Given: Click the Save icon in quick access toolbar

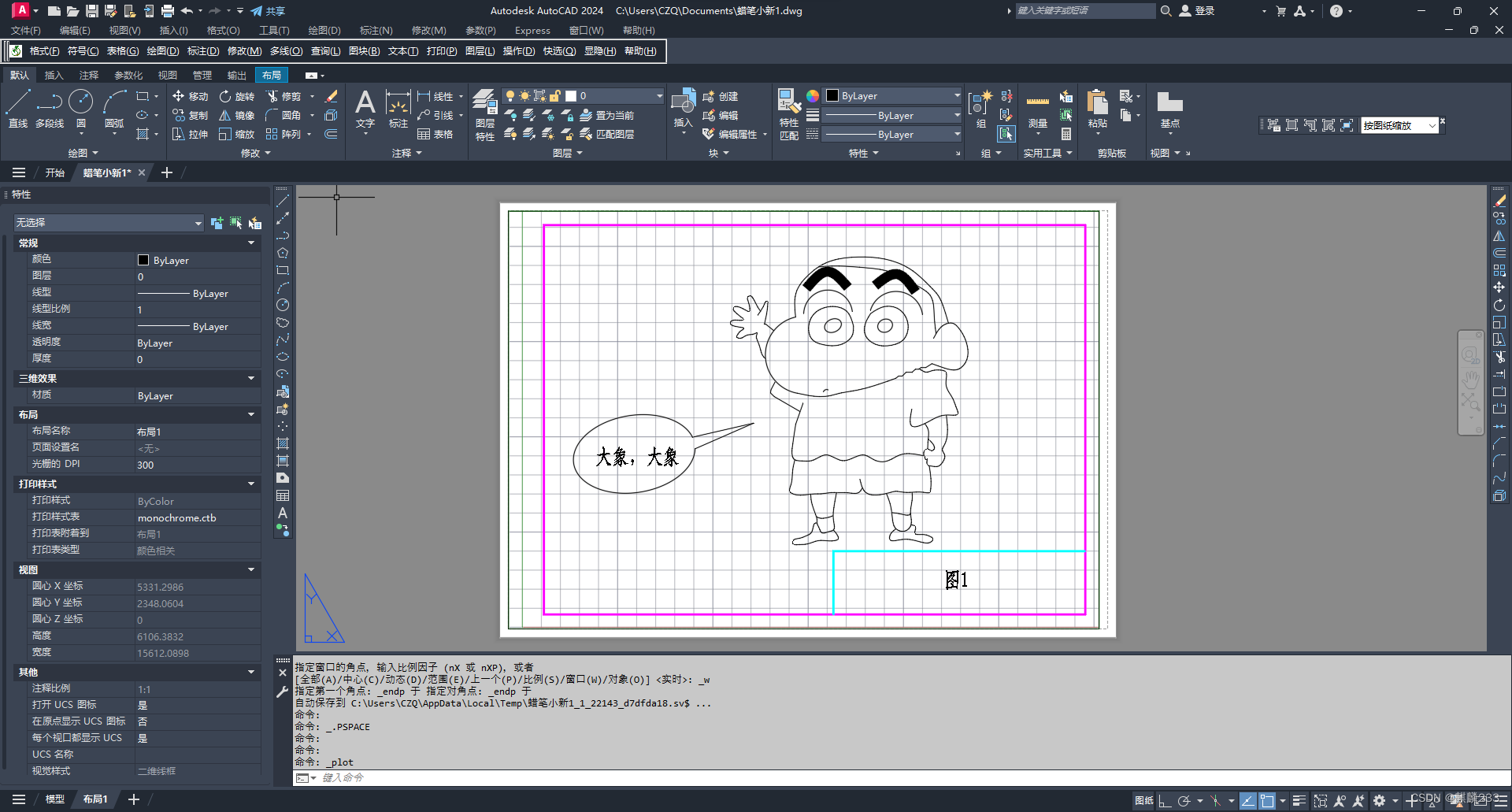Looking at the screenshot, I should (91, 11).
